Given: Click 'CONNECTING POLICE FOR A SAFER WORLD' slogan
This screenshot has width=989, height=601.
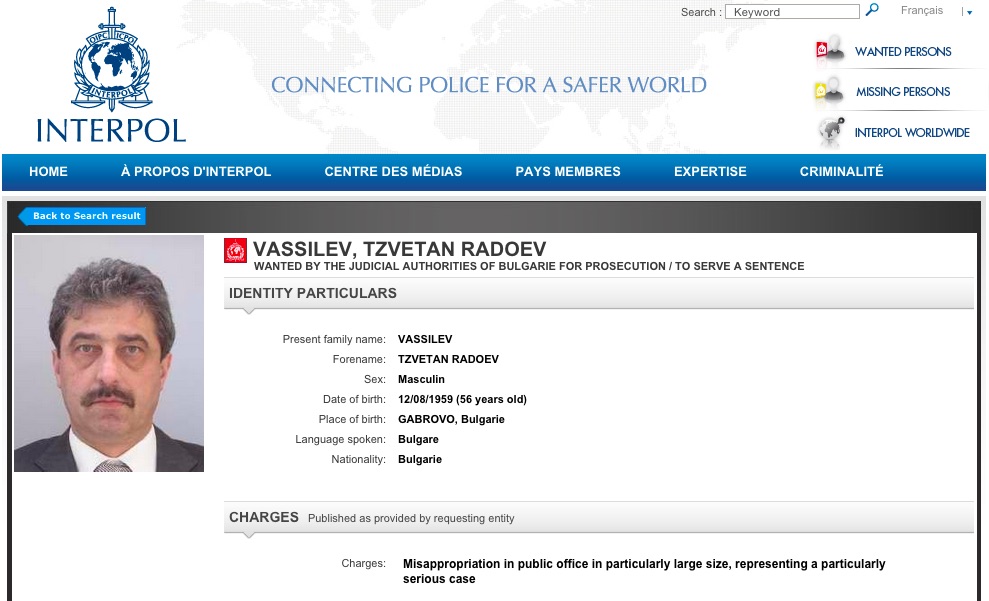Looking at the screenshot, I should point(489,85).
